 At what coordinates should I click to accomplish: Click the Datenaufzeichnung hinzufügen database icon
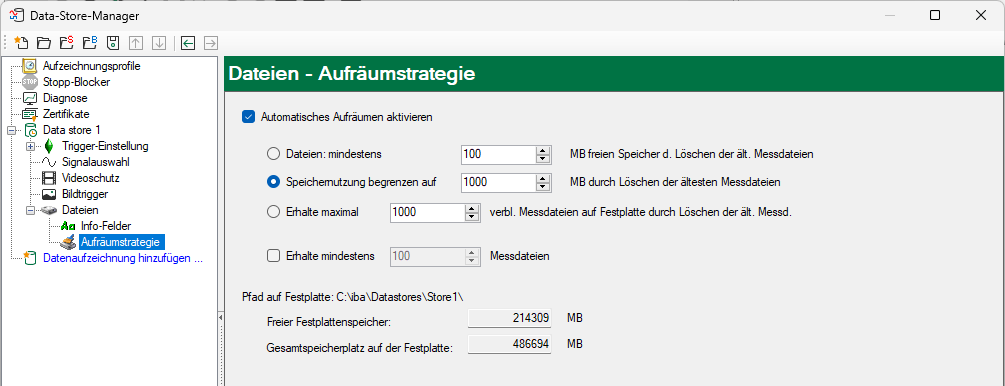pyautogui.click(x=30, y=258)
